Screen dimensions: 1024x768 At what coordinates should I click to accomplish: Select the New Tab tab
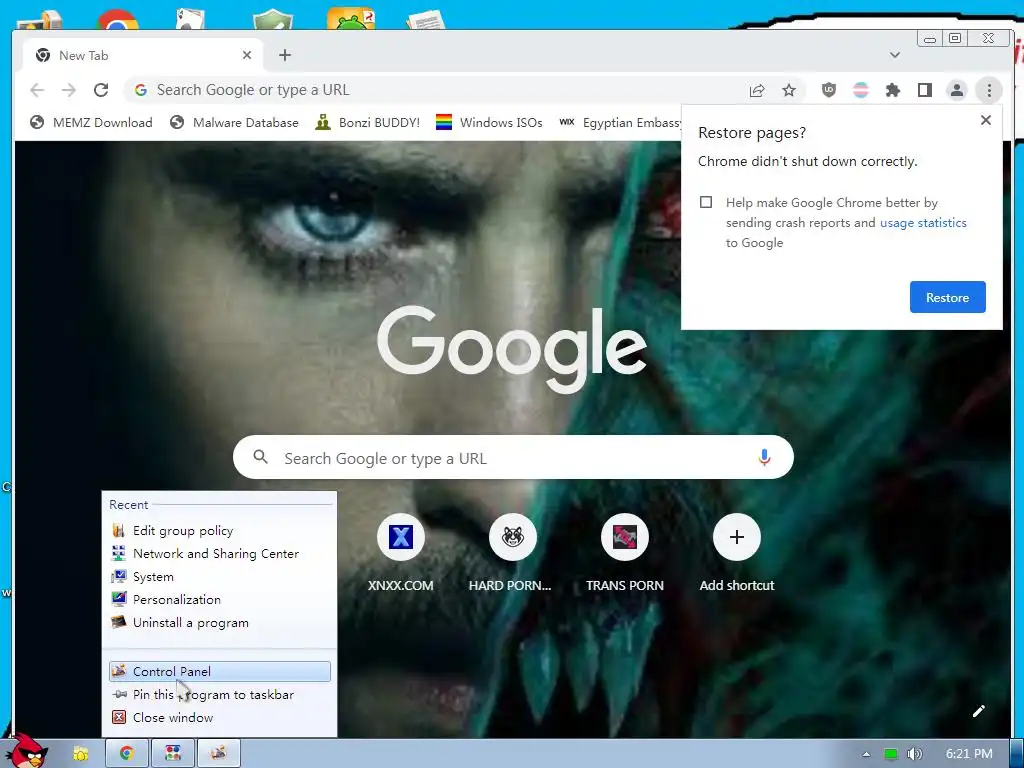pos(142,56)
